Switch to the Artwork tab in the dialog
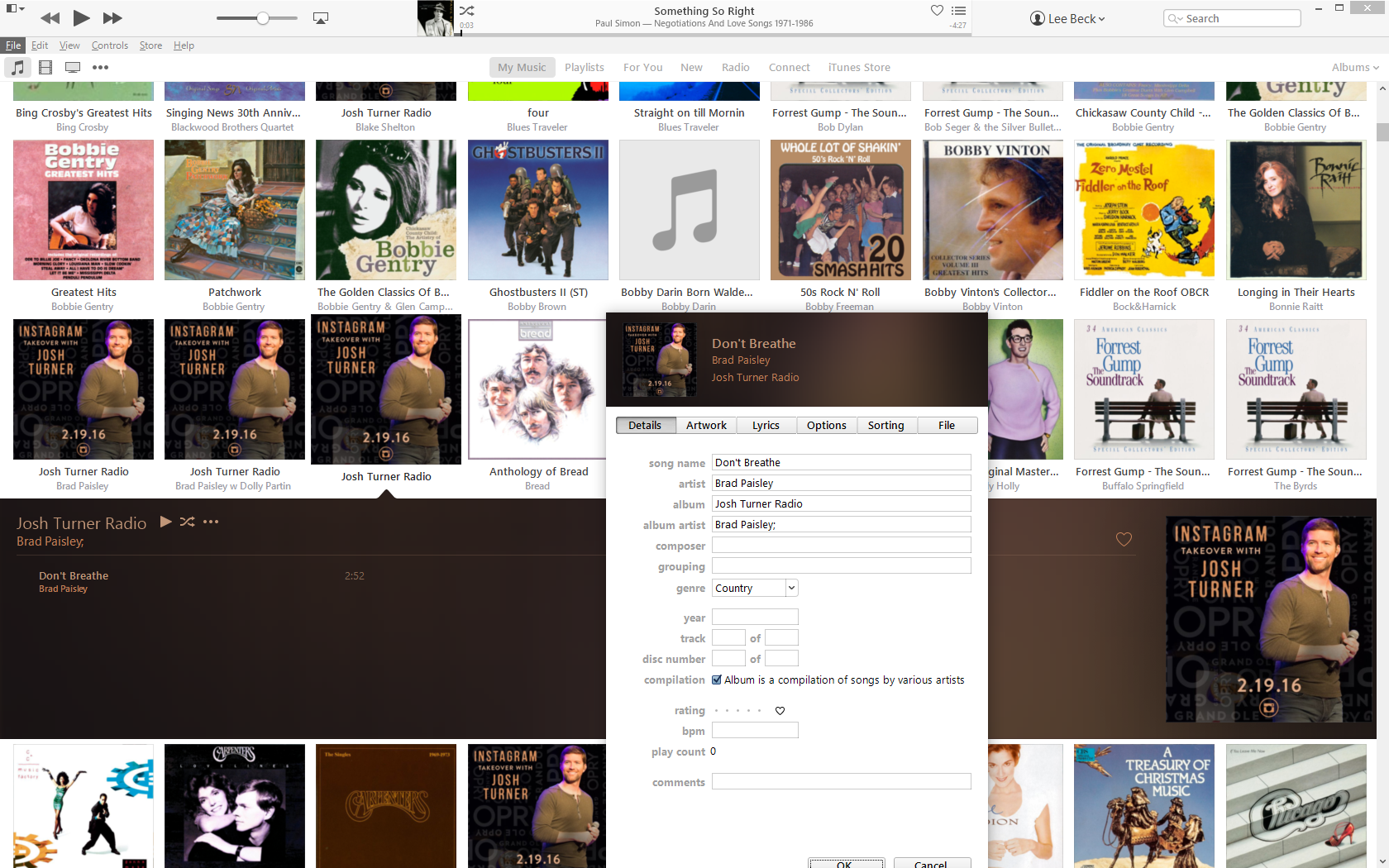This screenshot has width=1389, height=868. pyautogui.click(x=706, y=425)
